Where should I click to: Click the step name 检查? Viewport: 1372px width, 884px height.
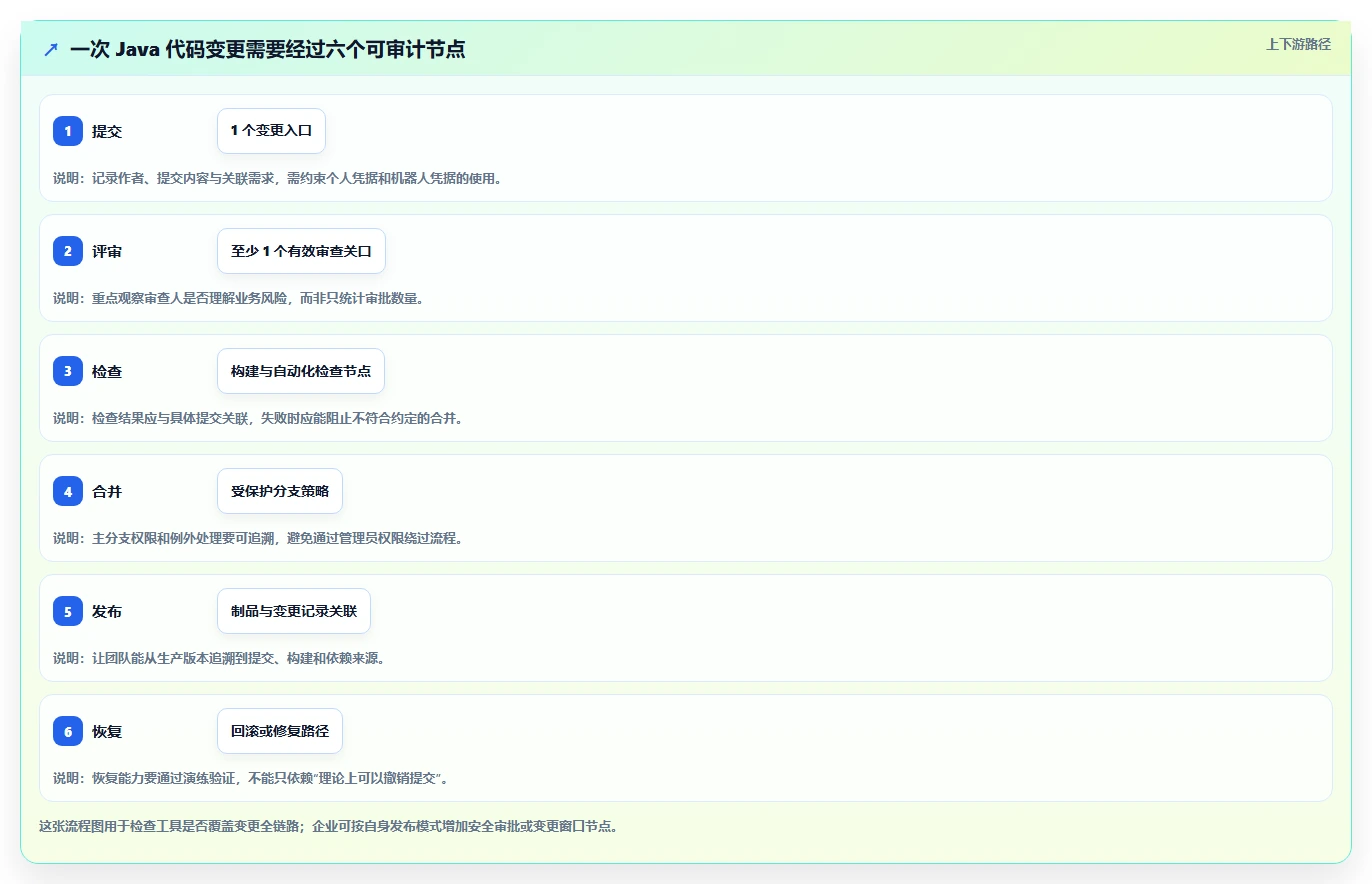107,371
